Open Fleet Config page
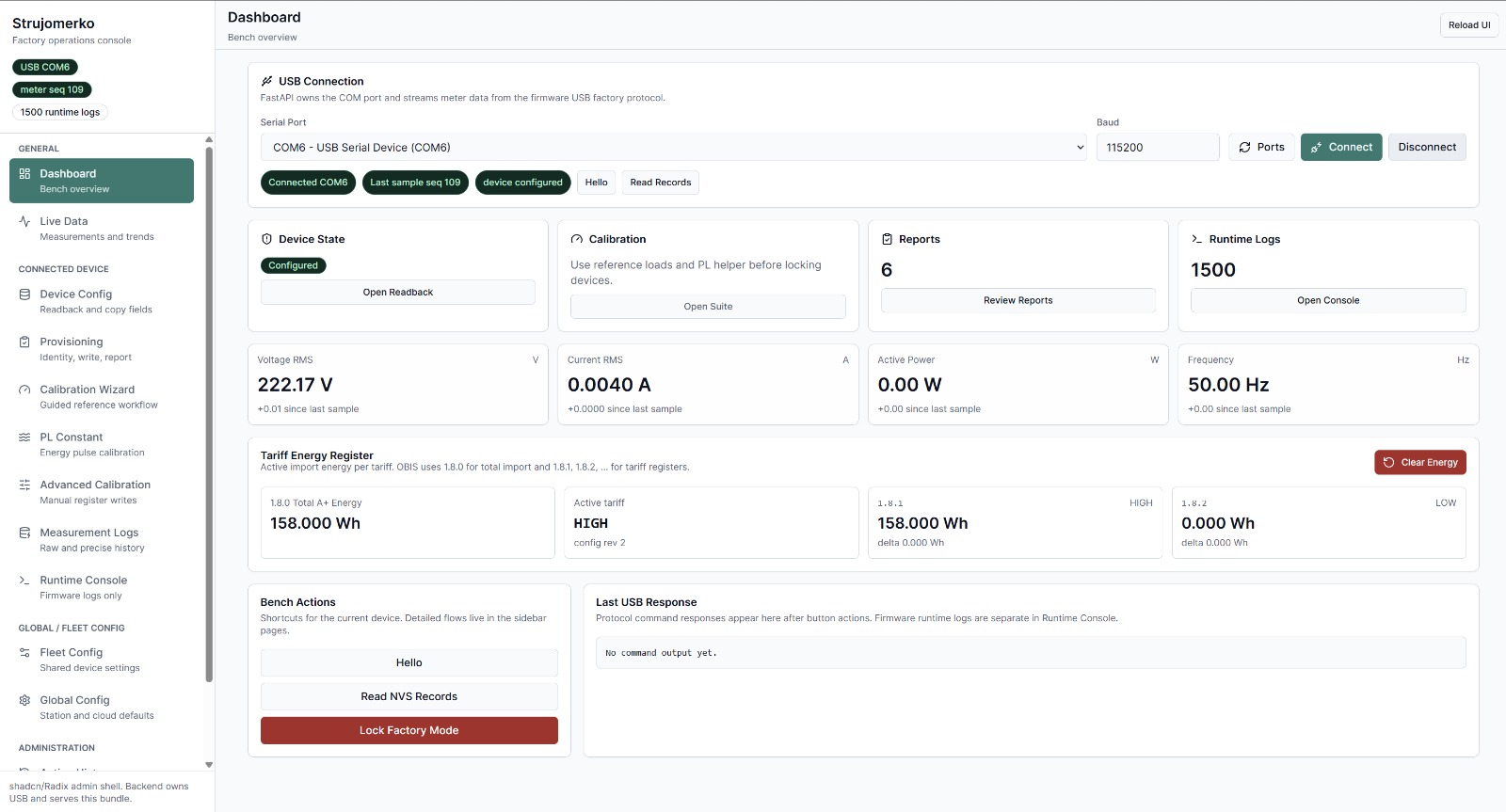The height and width of the screenshot is (812, 1506). coord(102,660)
